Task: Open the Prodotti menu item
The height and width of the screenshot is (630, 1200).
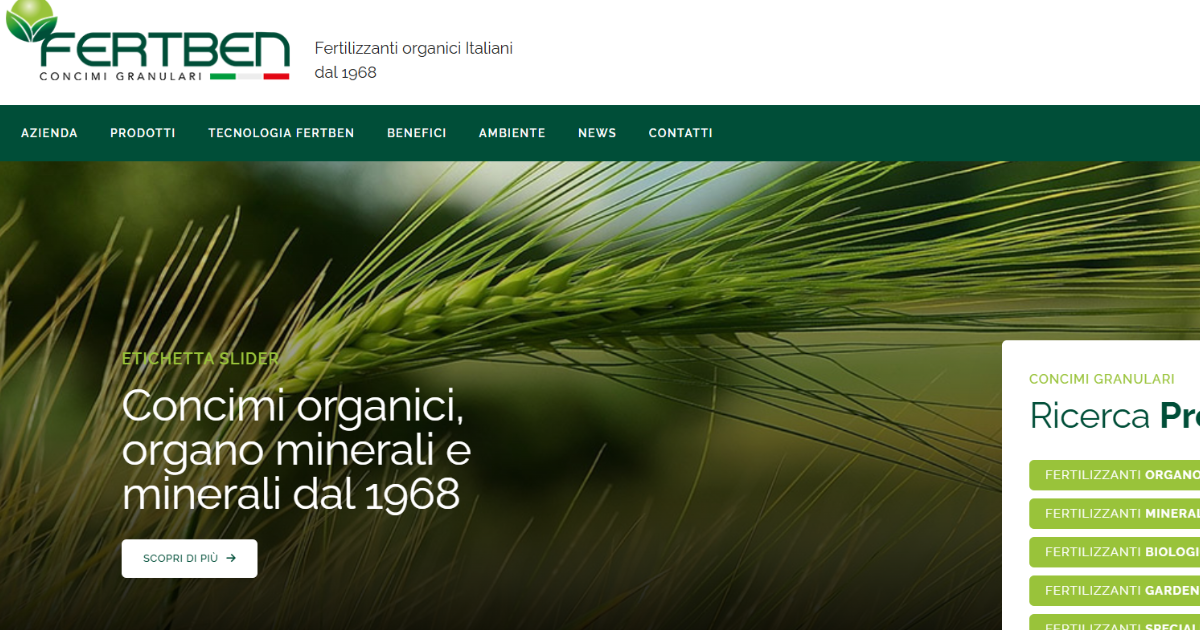Action: tap(143, 133)
